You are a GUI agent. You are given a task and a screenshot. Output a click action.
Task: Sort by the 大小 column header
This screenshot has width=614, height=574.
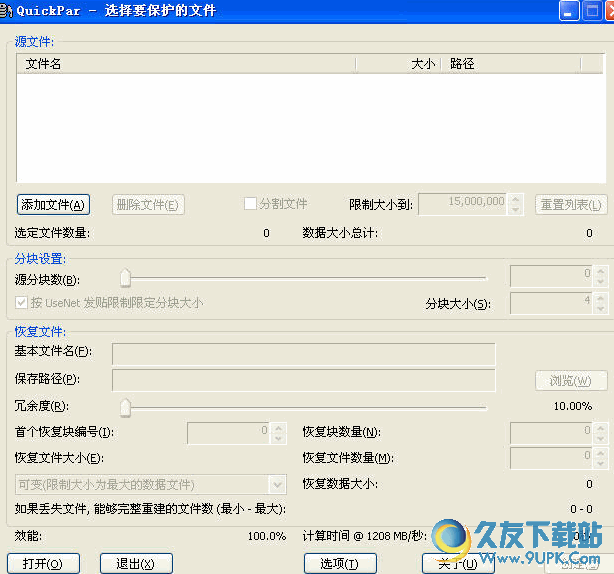coord(399,64)
